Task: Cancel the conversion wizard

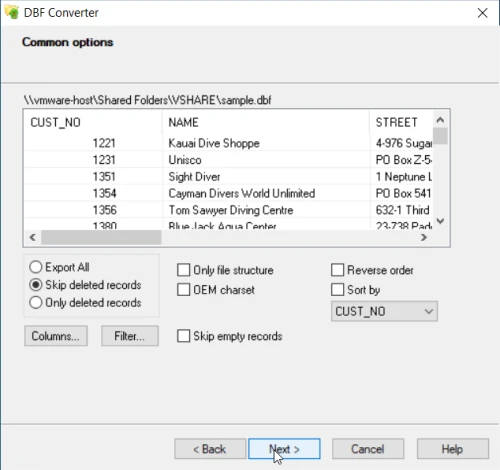Action: pos(368,449)
